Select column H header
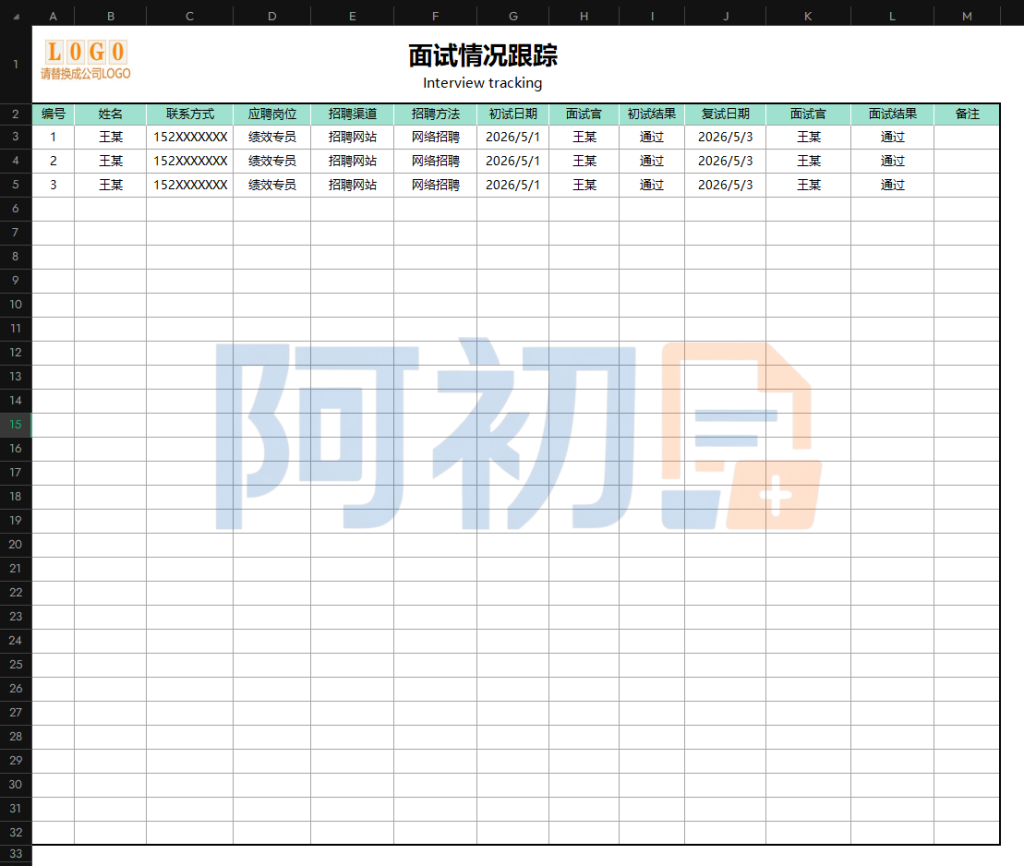Screen dimensions: 1024x866 (x=584, y=16)
